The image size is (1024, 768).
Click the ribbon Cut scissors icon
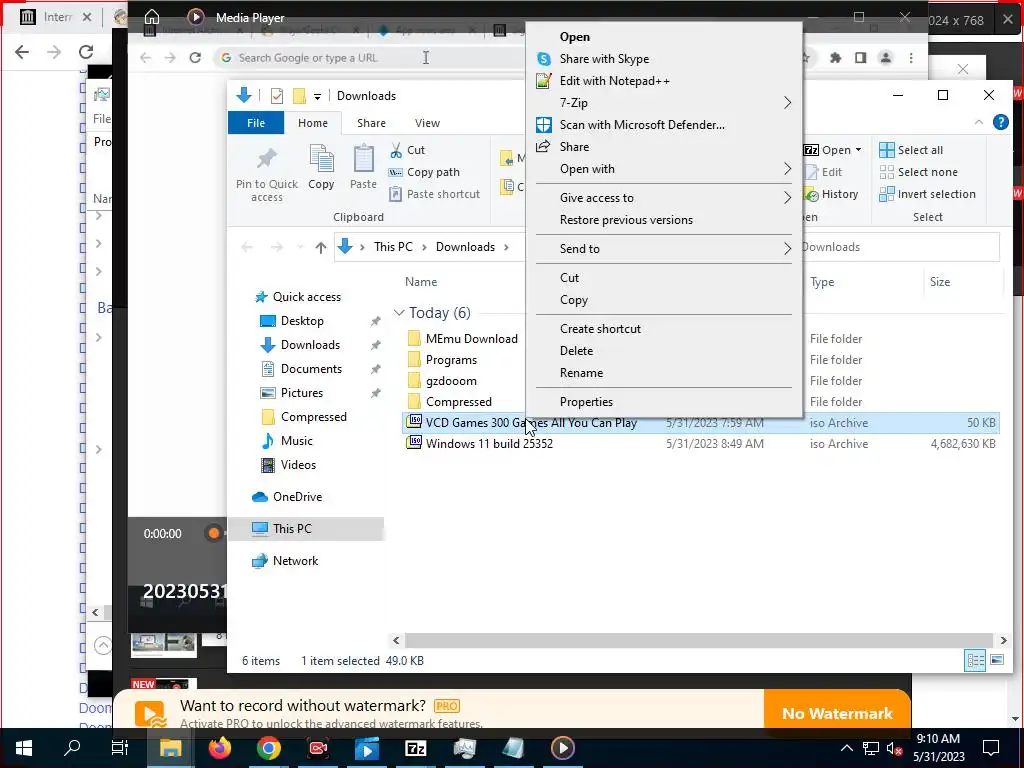pyautogui.click(x=396, y=150)
